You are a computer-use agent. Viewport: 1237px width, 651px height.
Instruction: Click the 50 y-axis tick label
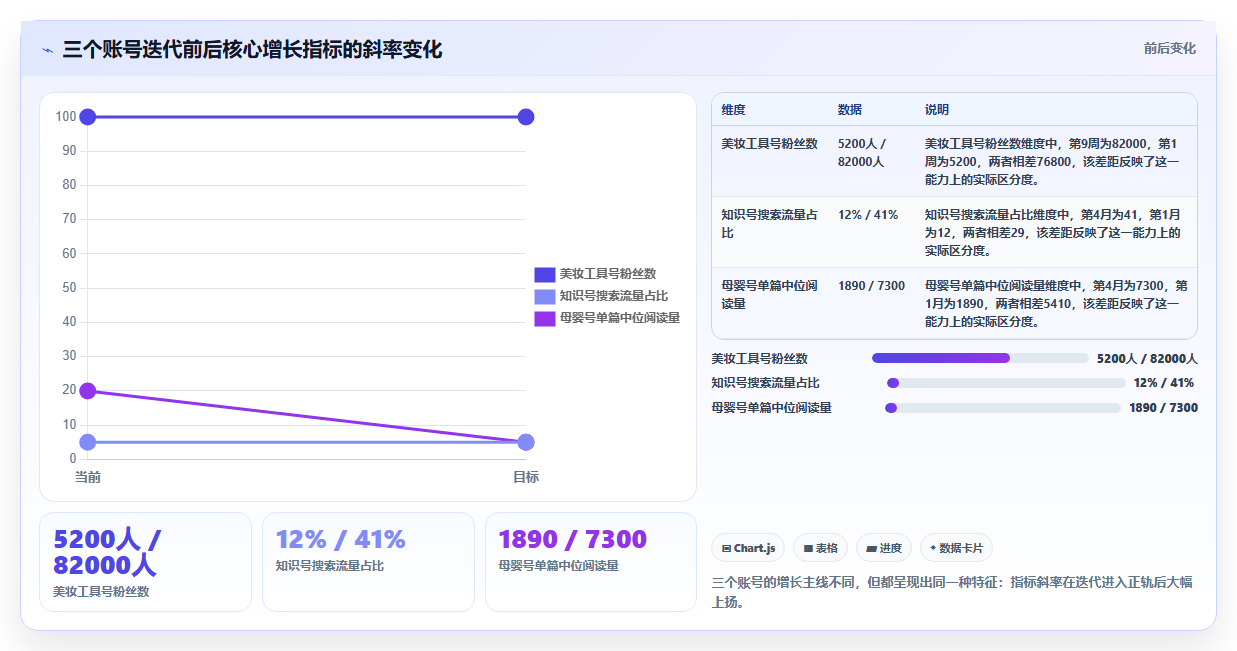69,288
